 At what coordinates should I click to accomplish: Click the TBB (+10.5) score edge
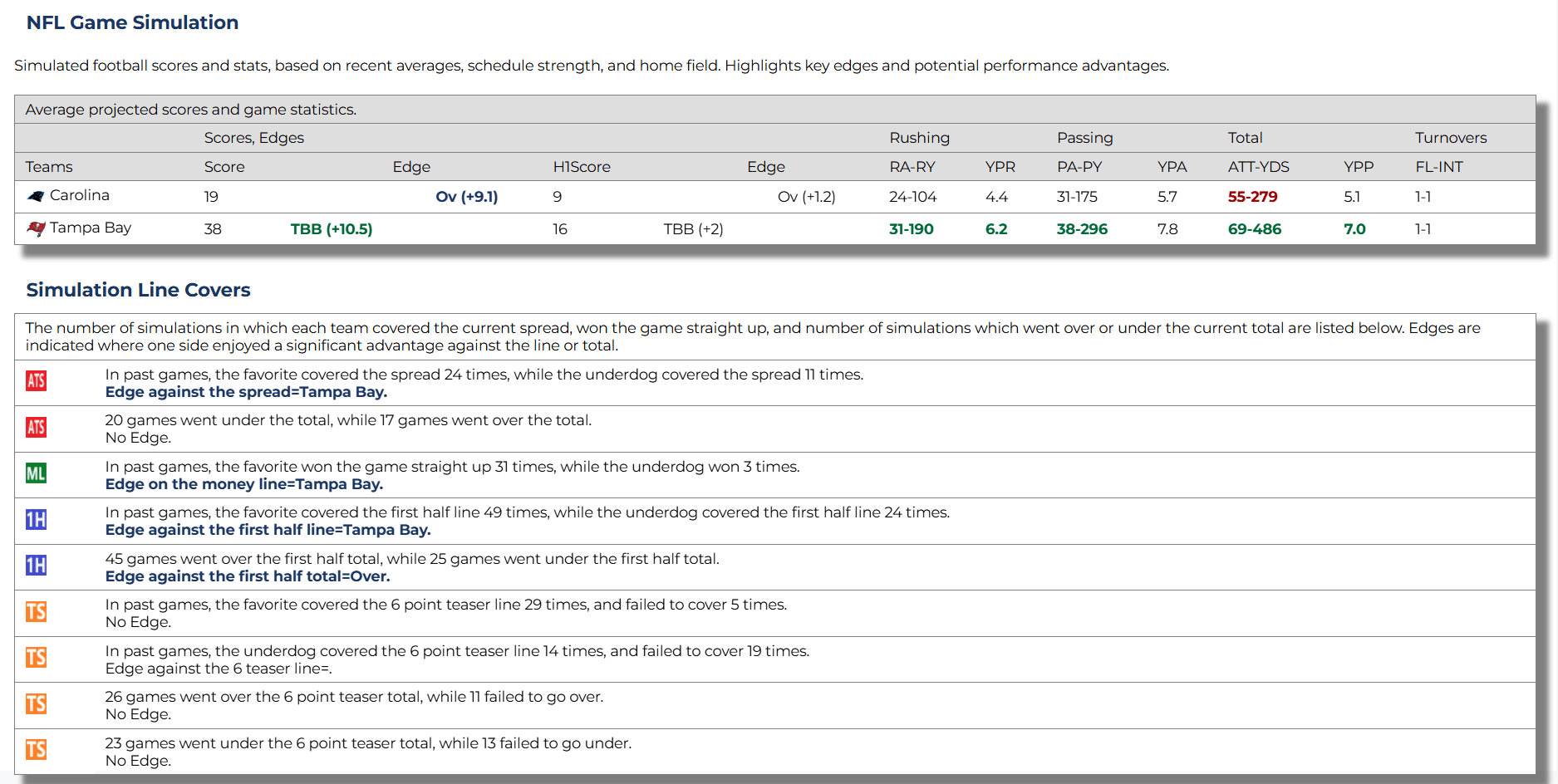point(332,229)
